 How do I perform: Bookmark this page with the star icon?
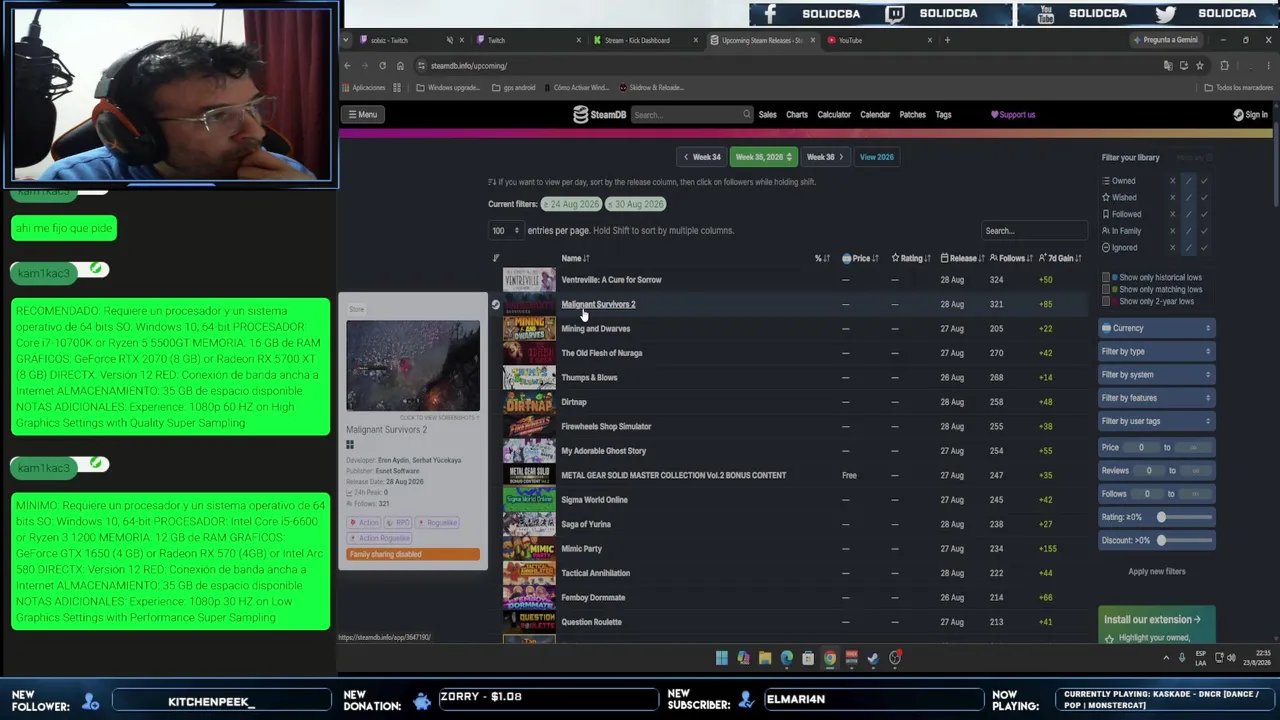[x=1200, y=66]
